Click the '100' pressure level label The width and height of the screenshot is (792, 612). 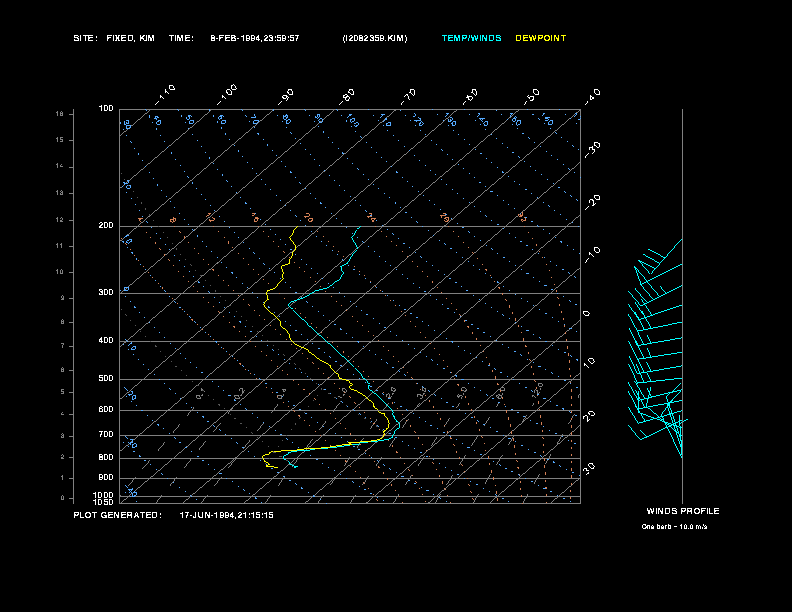[106, 109]
